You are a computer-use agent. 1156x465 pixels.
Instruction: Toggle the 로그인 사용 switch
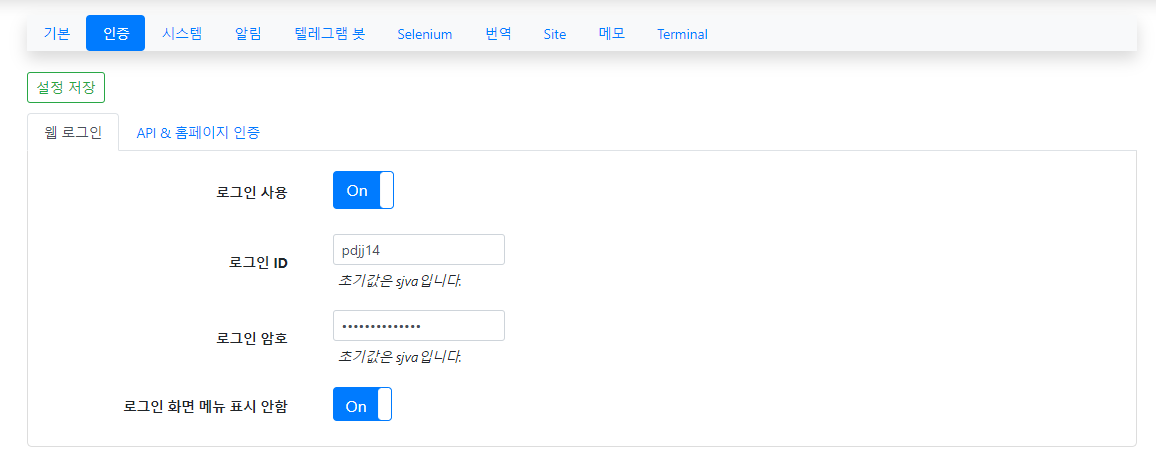363,190
